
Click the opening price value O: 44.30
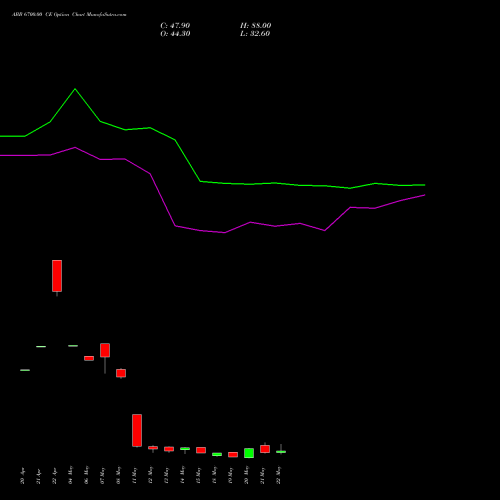pyautogui.click(x=175, y=34)
